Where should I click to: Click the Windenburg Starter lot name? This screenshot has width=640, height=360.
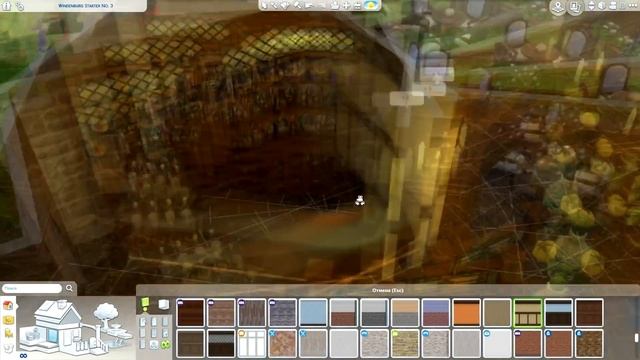pos(85,6)
